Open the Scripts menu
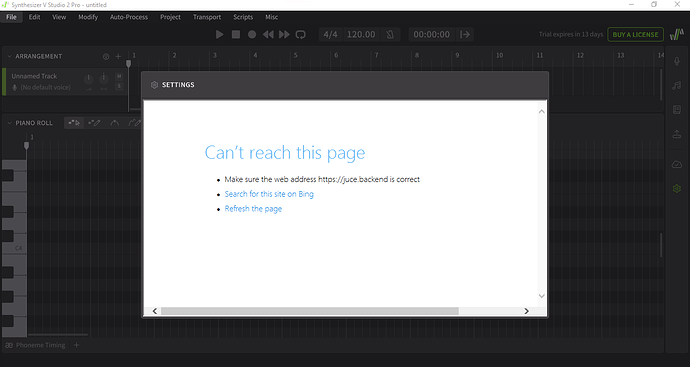The width and height of the screenshot is (690, 367). [x=243, y=17]
